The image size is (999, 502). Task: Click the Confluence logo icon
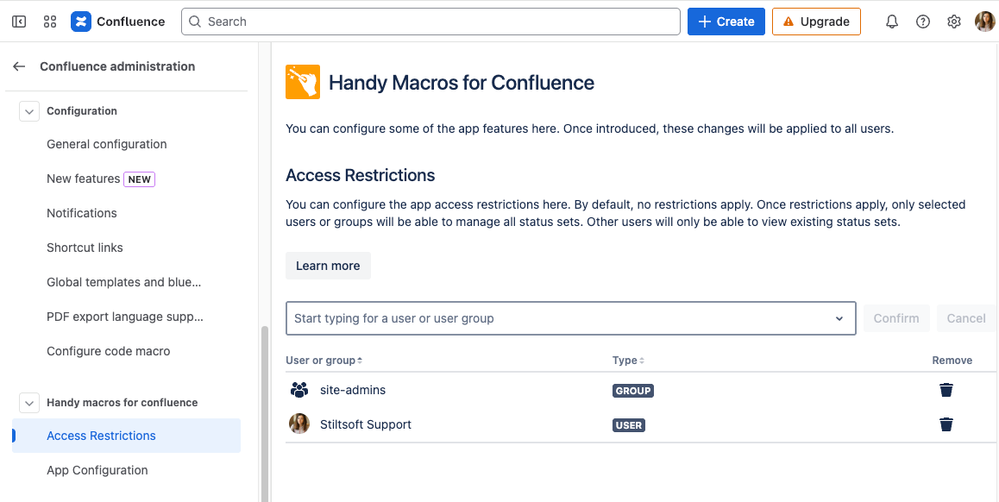(x=81, y=21)
